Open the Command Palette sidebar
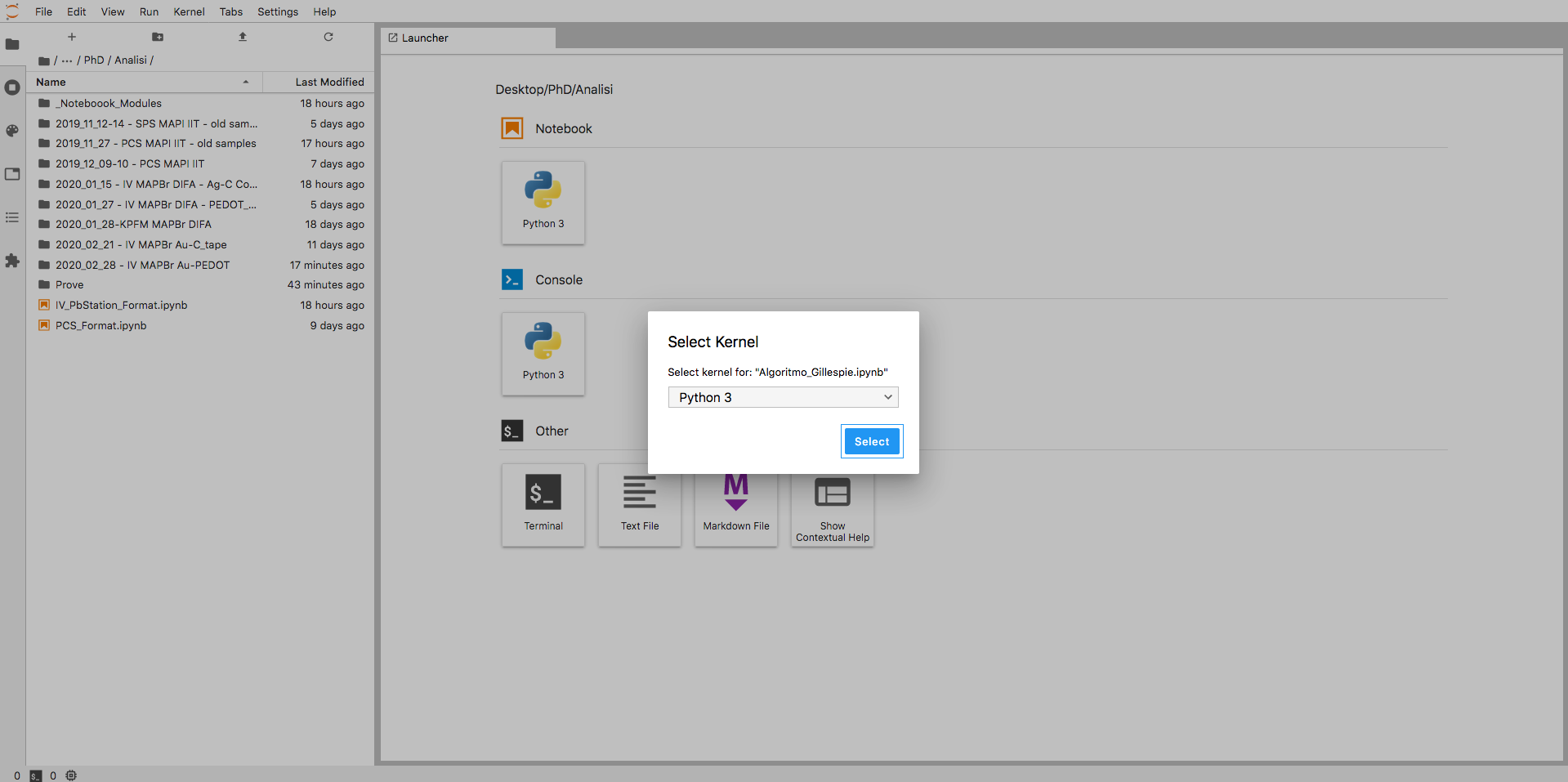Viewport: 1568px width, 782px height. 12,131
